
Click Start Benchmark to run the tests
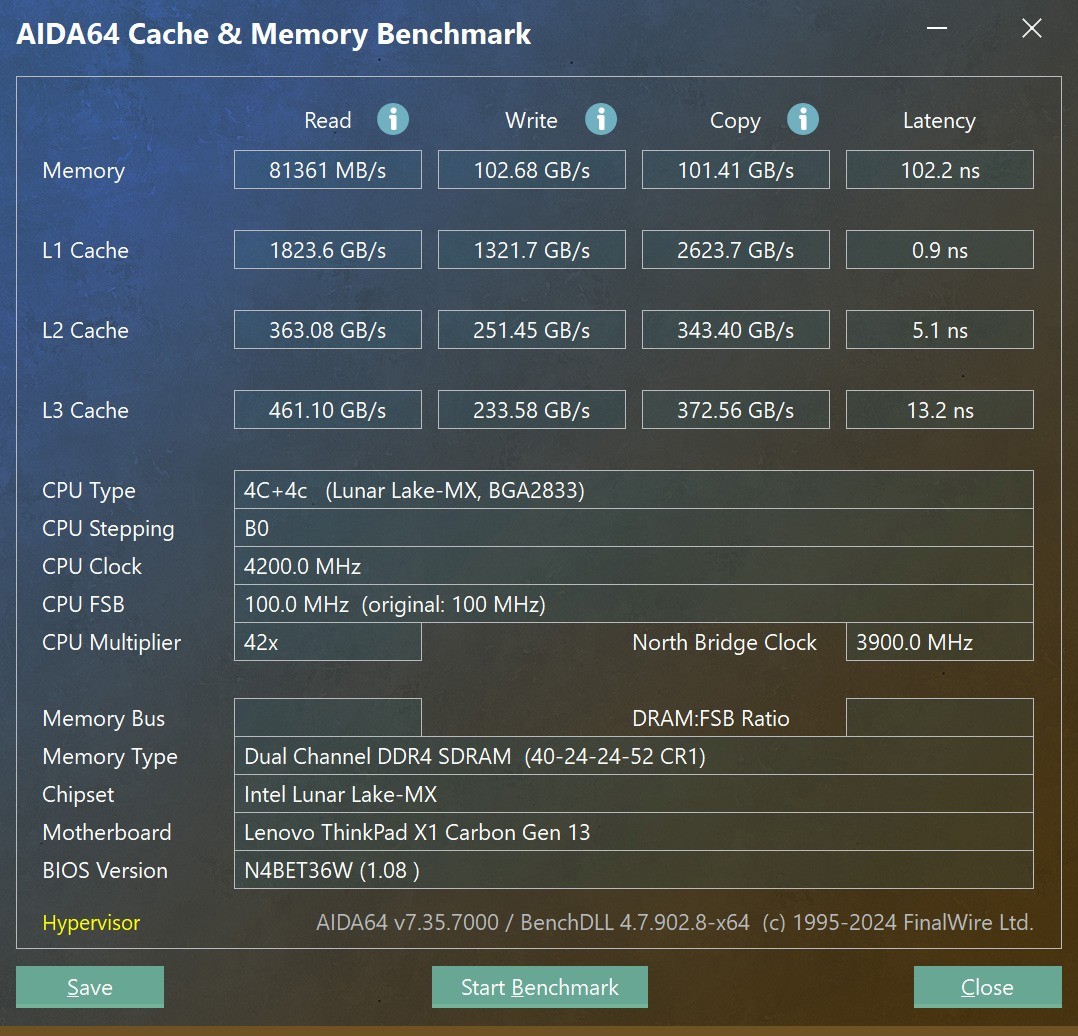click(x=539, y=987)
